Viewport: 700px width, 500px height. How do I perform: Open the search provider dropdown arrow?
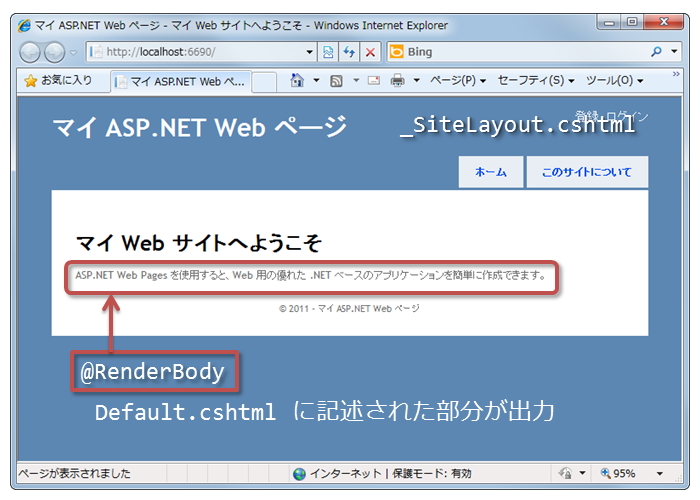click(674, 52)
